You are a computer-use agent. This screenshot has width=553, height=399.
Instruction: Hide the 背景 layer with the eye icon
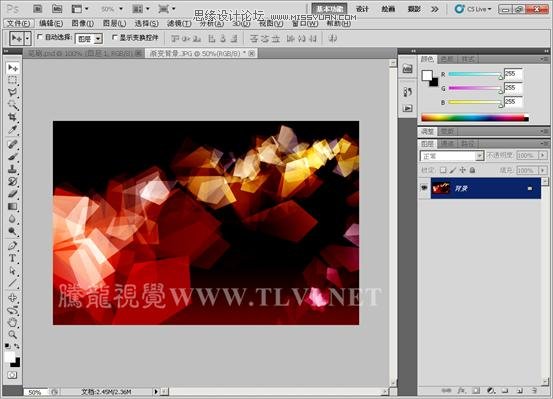tap(424, 188)
